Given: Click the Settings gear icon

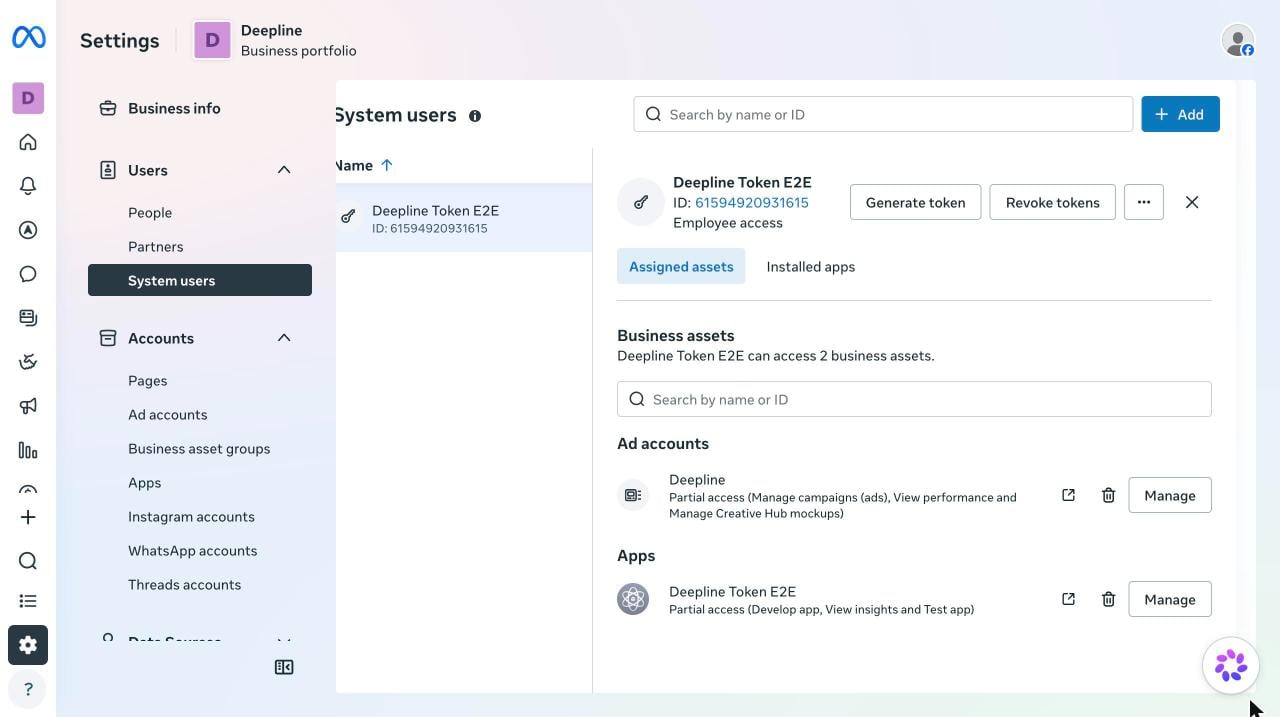Looking at the screenshot, I should [x=28, y=645].
